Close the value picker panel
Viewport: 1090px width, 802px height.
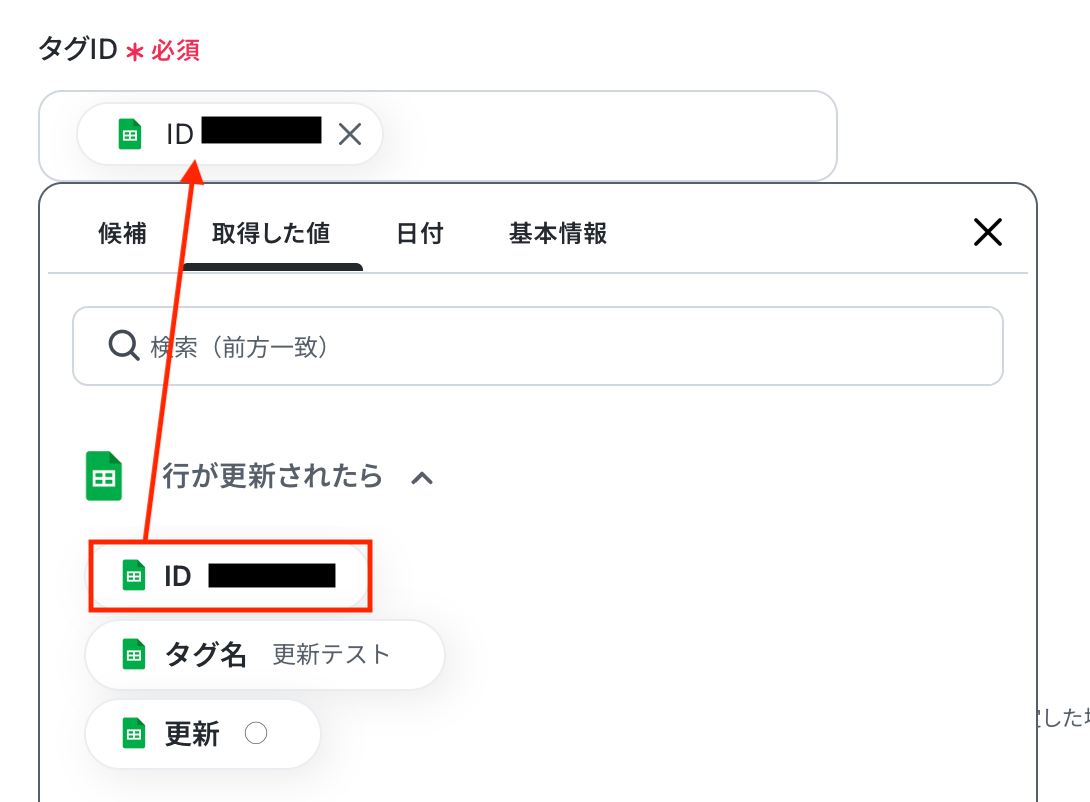(987, 233)
